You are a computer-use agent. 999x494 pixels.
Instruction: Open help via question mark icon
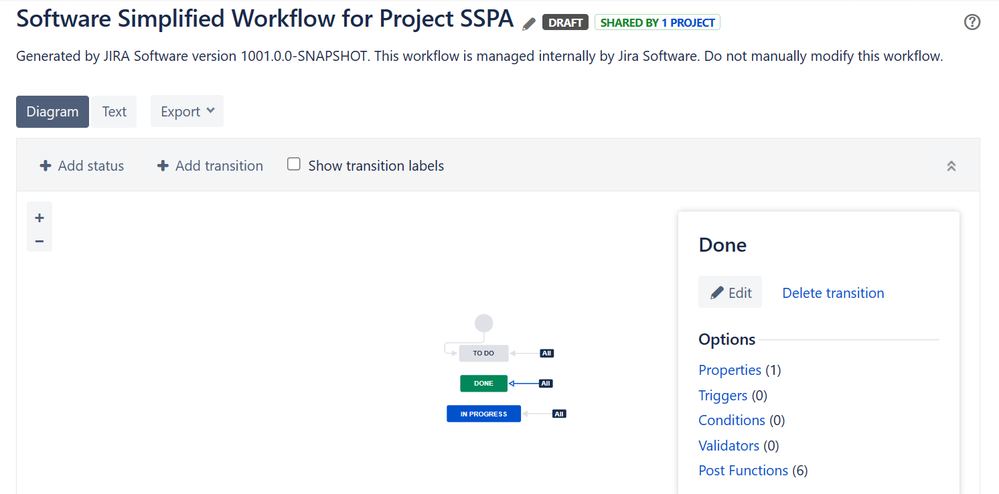[972, 22]
